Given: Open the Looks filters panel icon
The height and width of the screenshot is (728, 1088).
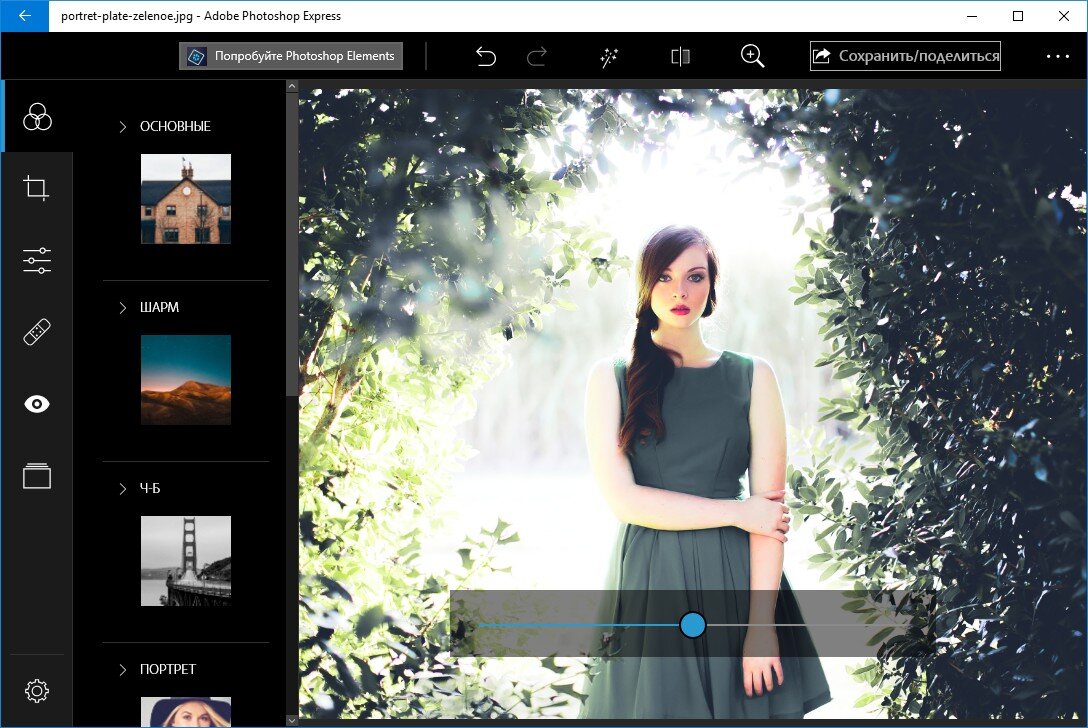Looking at the screenshot, I should [37, 117].
